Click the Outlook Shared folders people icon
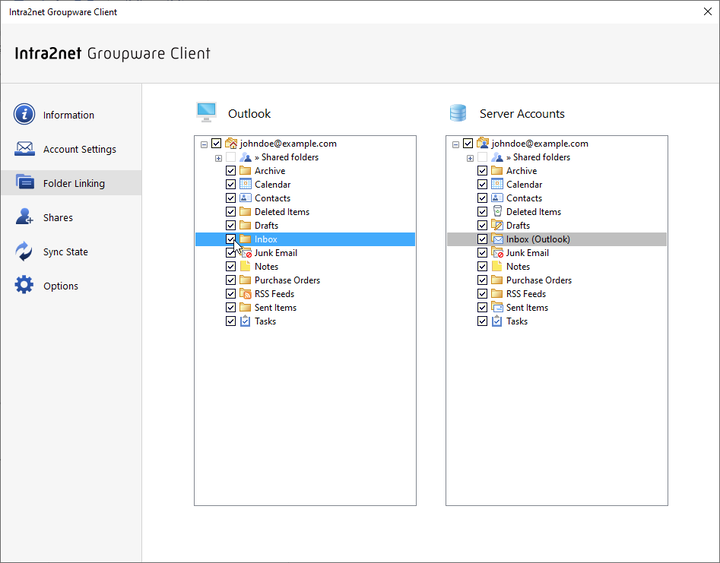This screenshot has width=720, height=563. point(246,157)
